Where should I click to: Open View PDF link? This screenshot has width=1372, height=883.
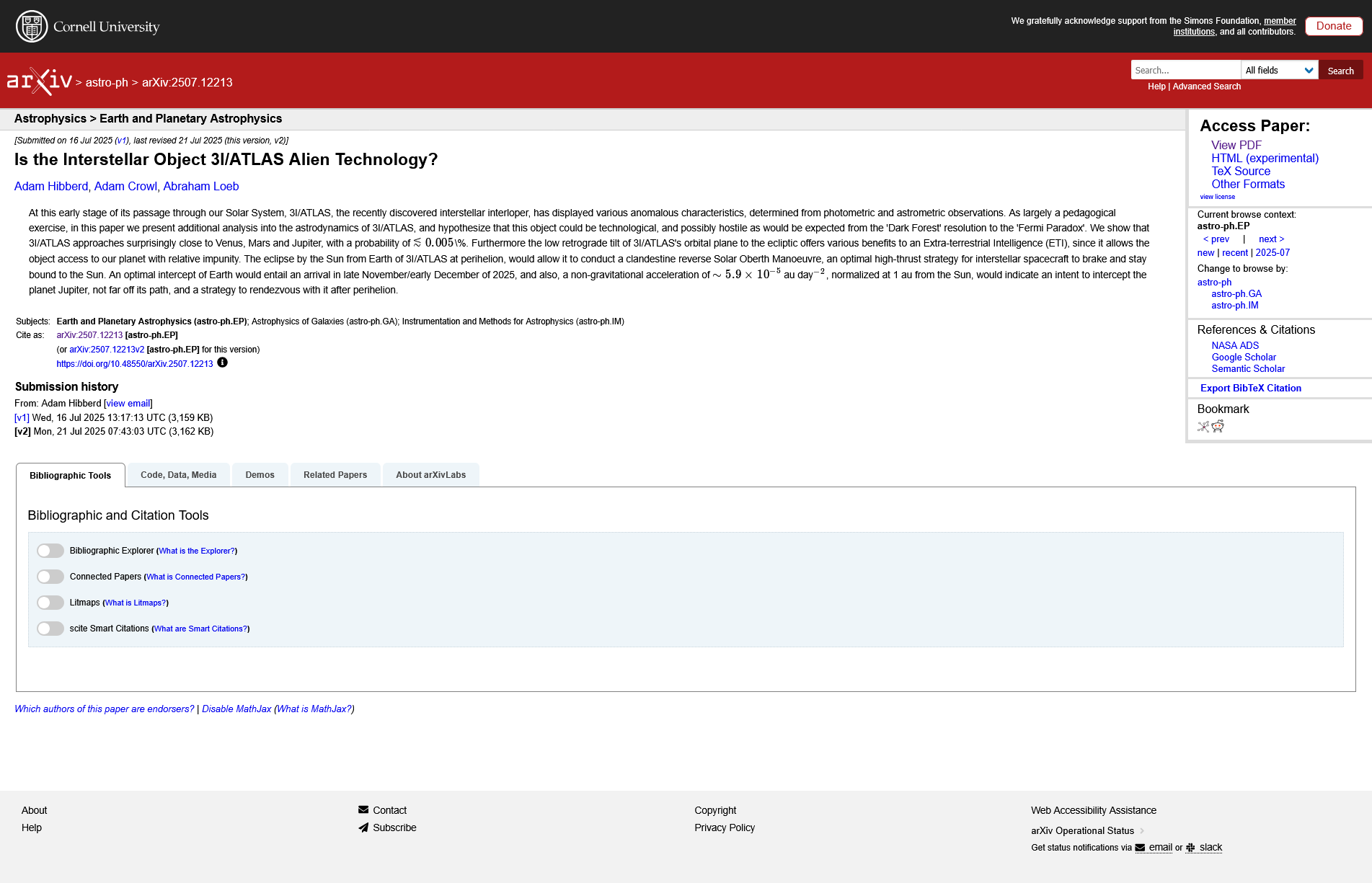click(x=1236, y=145)
